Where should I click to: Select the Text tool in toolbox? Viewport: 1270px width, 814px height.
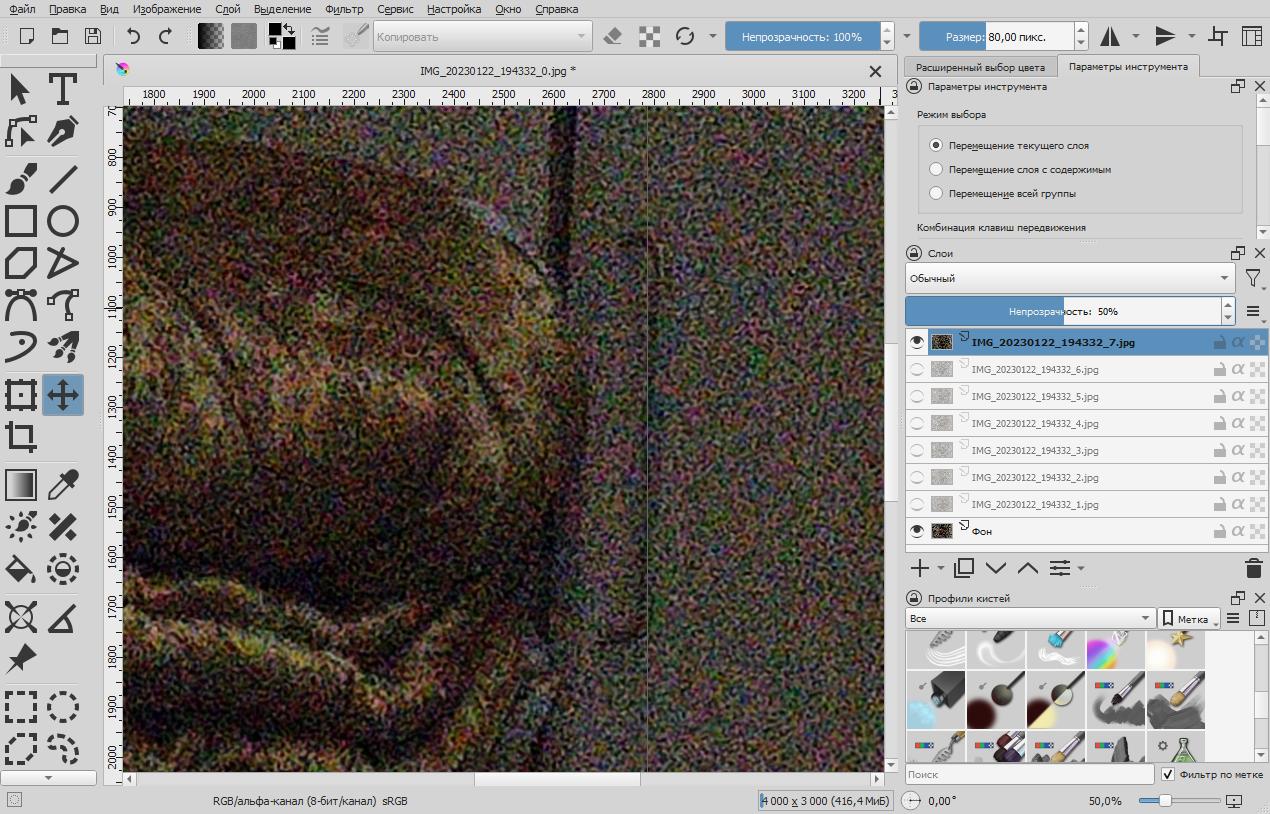click(x=63, y=89)
